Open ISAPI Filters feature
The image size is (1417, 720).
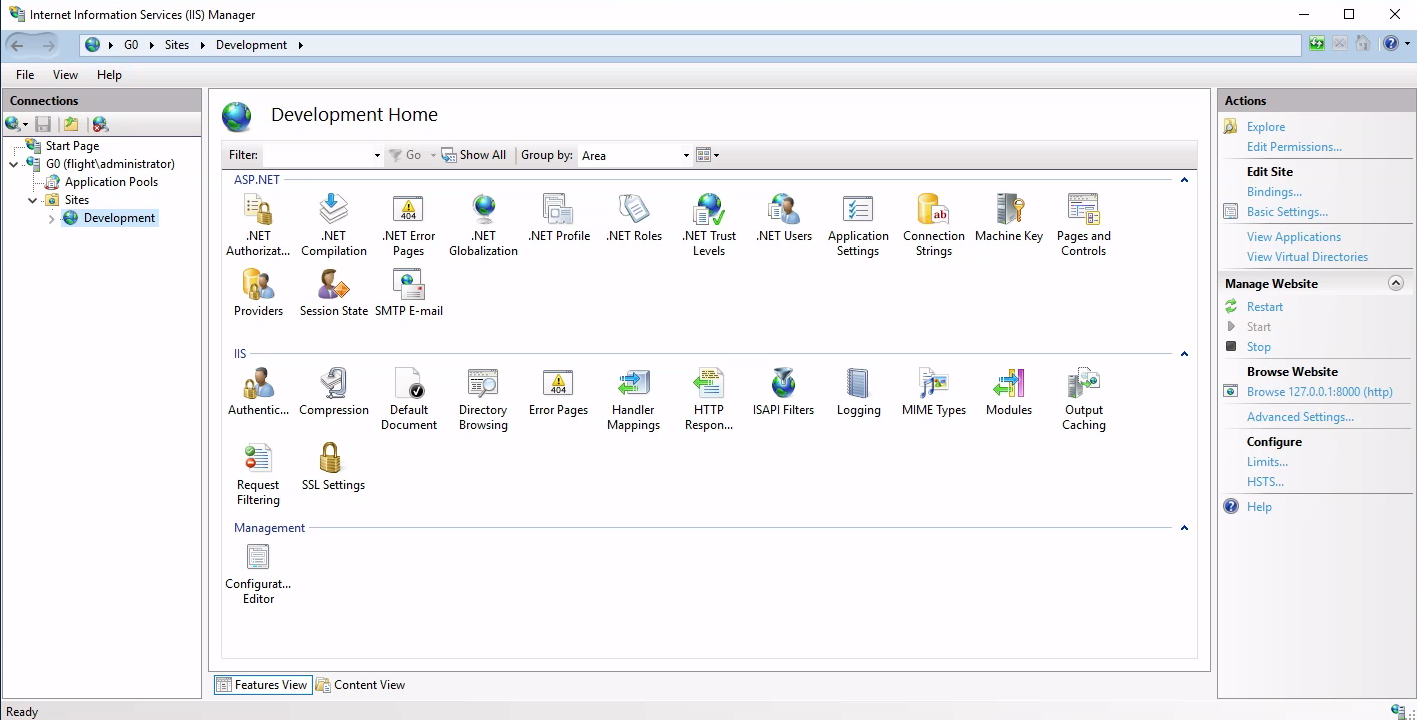(x=784, y=392)
